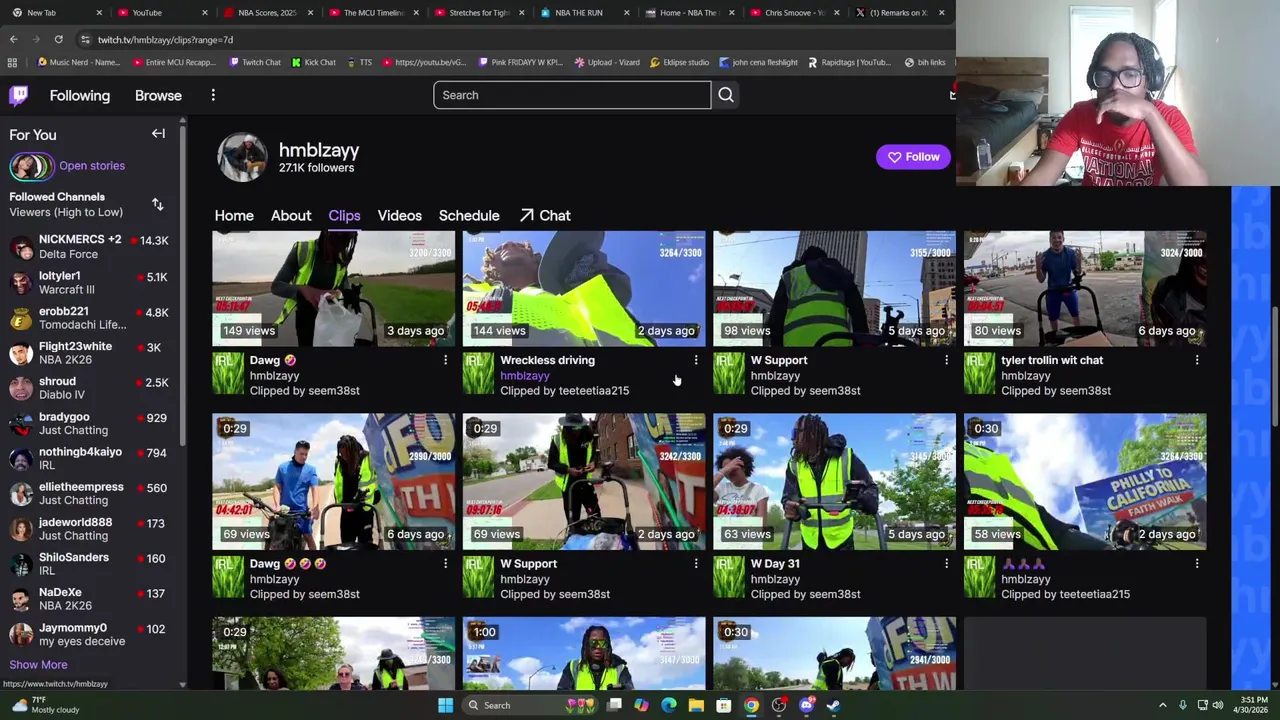
Task: Open the Schedule channel tab
Action: pyautogui.click(x=469, y=216)
